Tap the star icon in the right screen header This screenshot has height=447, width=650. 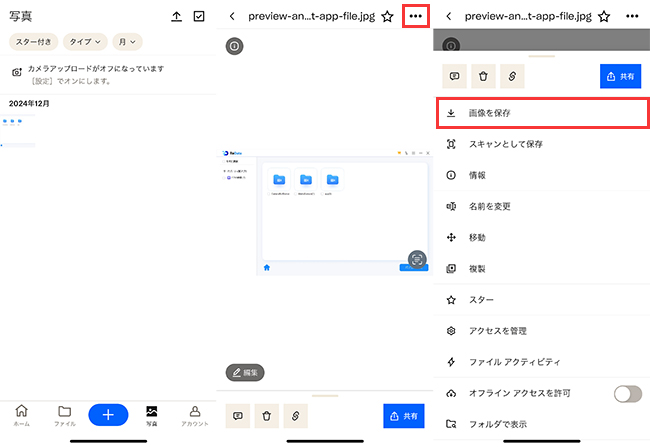click(604, 17)
